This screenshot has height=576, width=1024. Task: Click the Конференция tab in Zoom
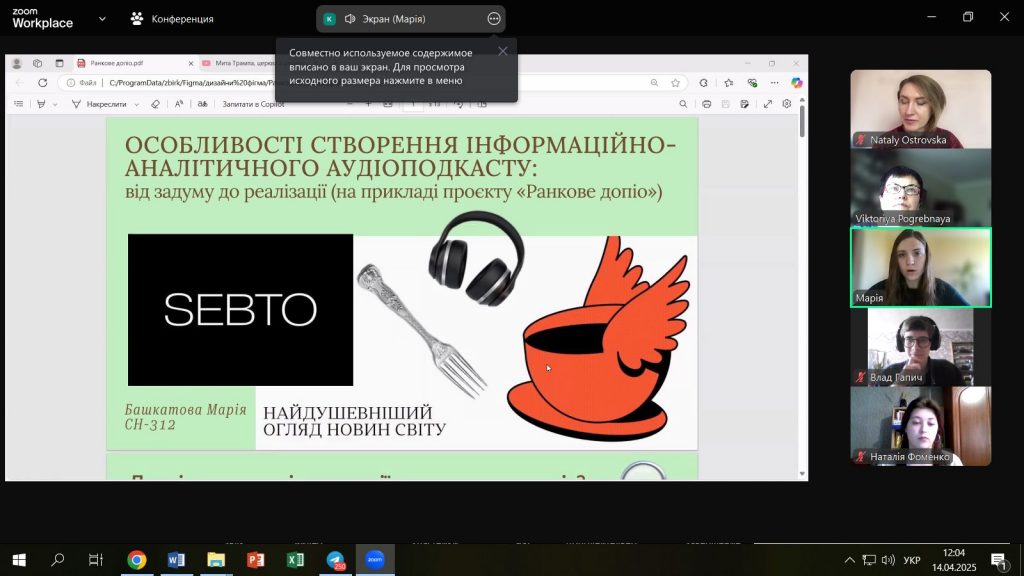tap(172, 18)
